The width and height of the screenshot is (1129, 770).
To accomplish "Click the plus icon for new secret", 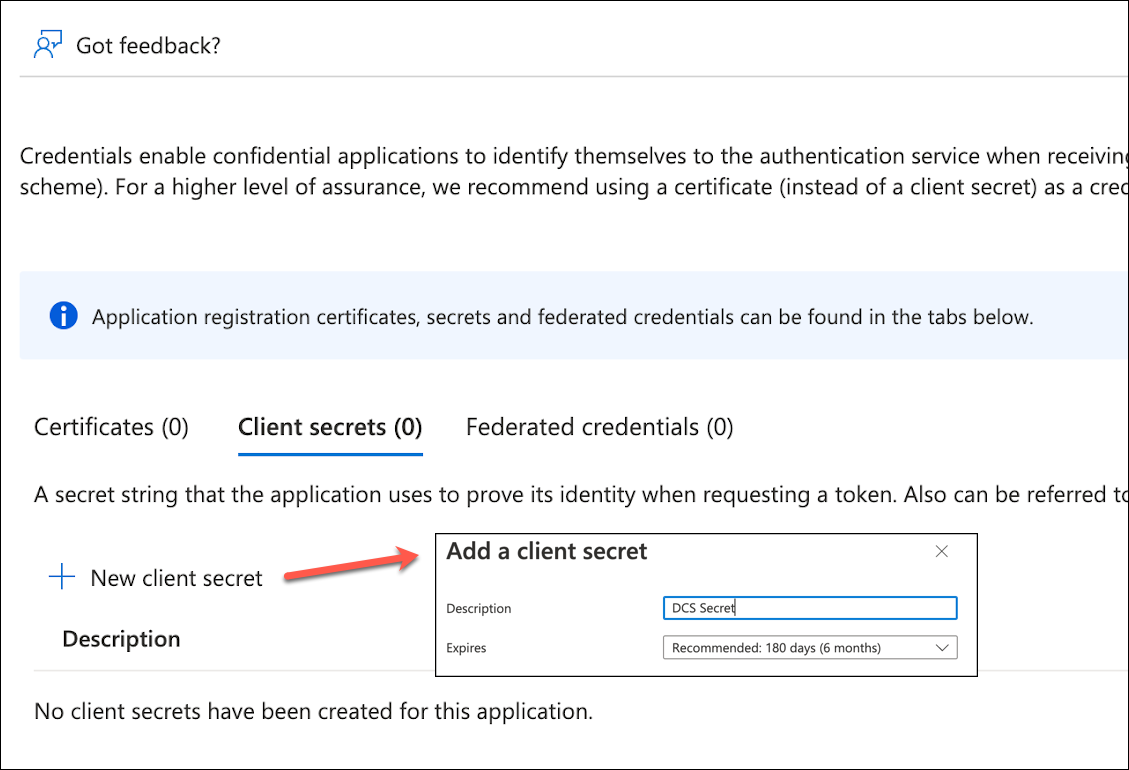I will coord(62,577).
